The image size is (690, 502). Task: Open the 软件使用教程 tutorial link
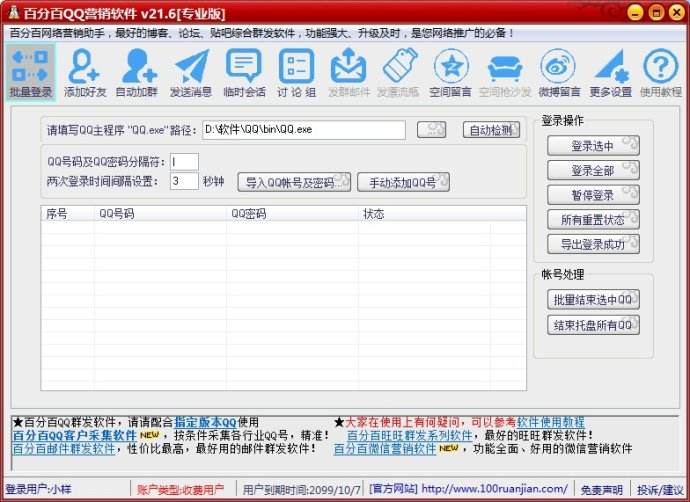(x=551, y=422)
